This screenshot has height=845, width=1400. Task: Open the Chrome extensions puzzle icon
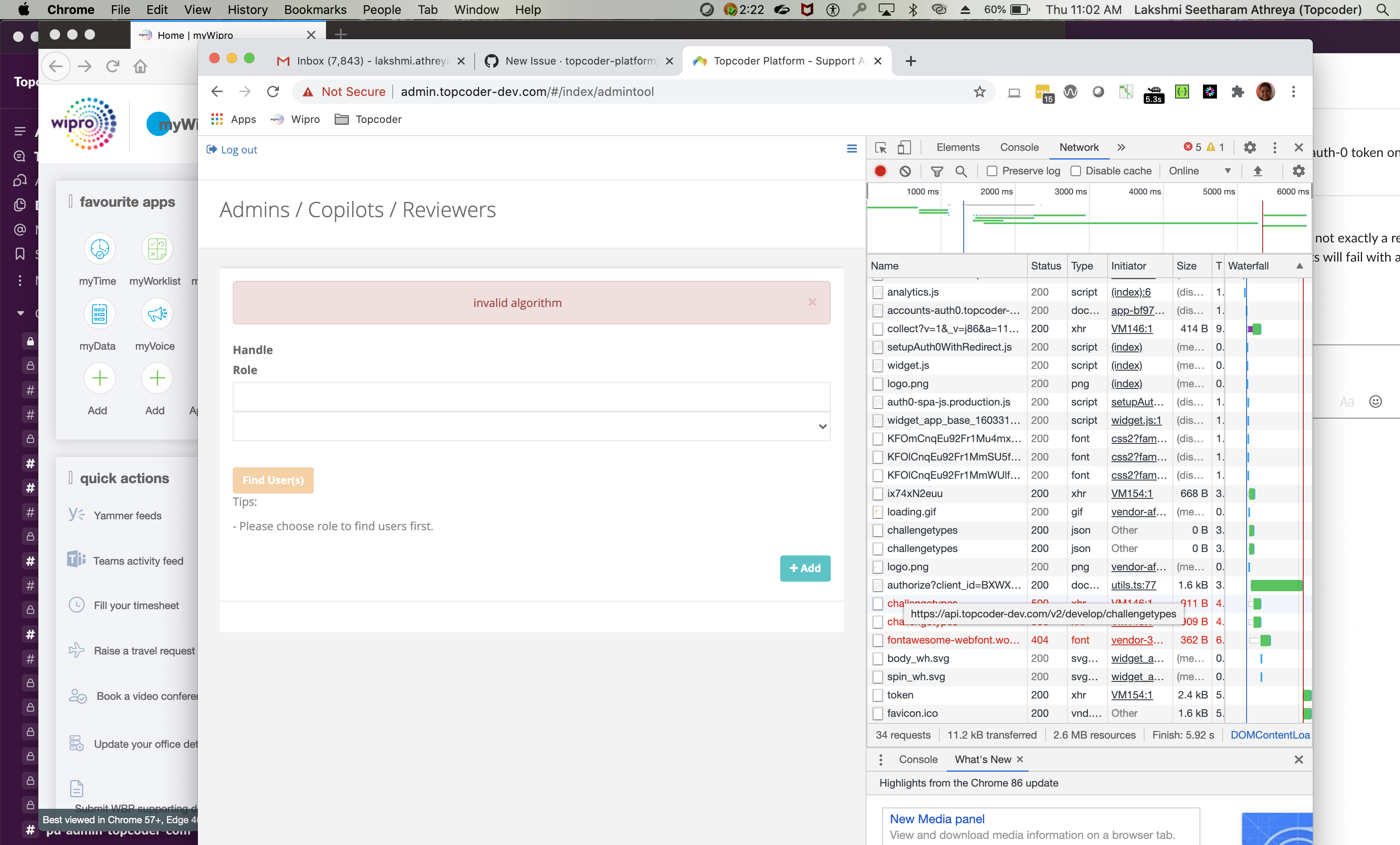click(1237, 92)
